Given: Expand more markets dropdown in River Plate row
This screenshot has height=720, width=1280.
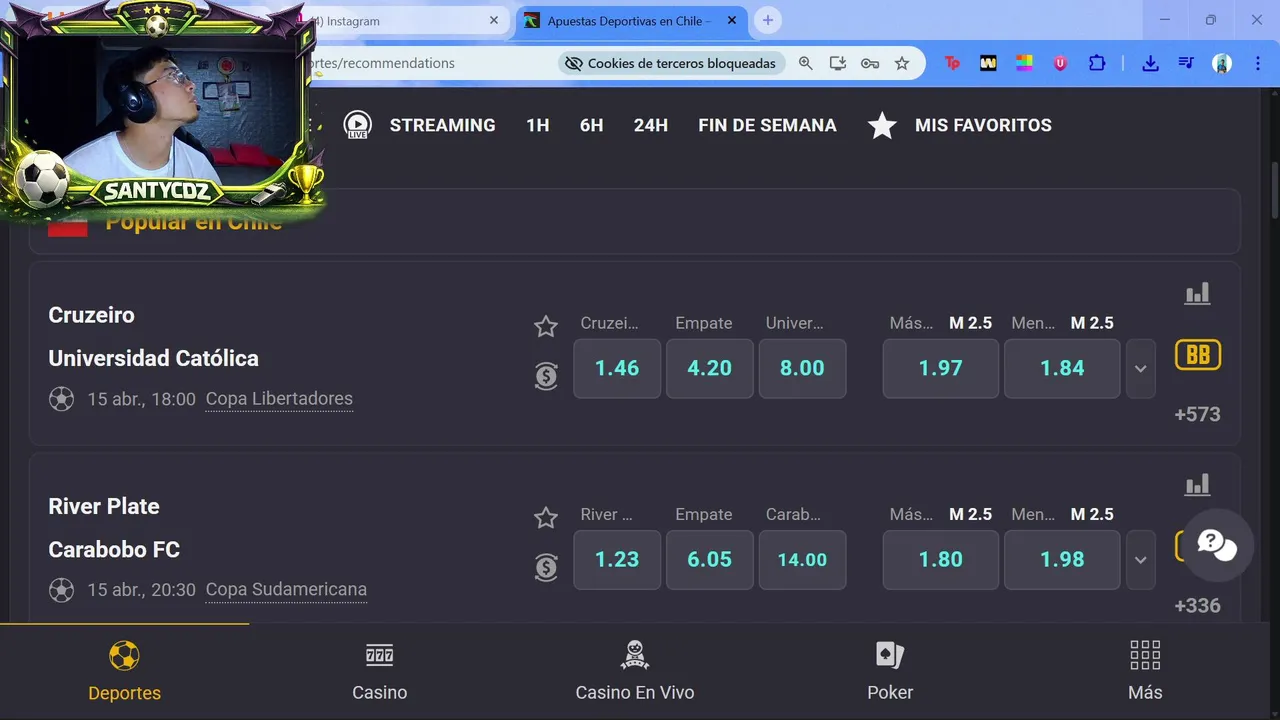Looking at the screenshot, I should (1141, 559).
